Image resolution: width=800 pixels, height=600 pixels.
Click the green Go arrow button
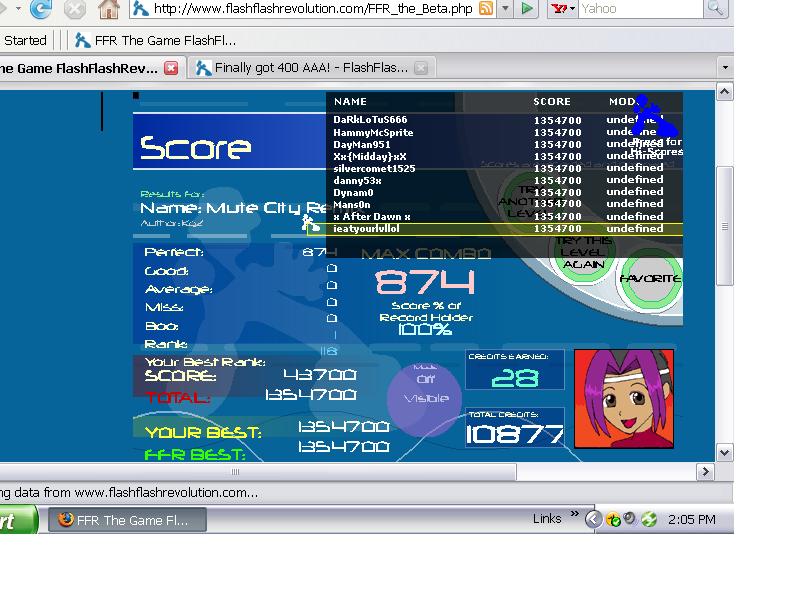[527, 9]
